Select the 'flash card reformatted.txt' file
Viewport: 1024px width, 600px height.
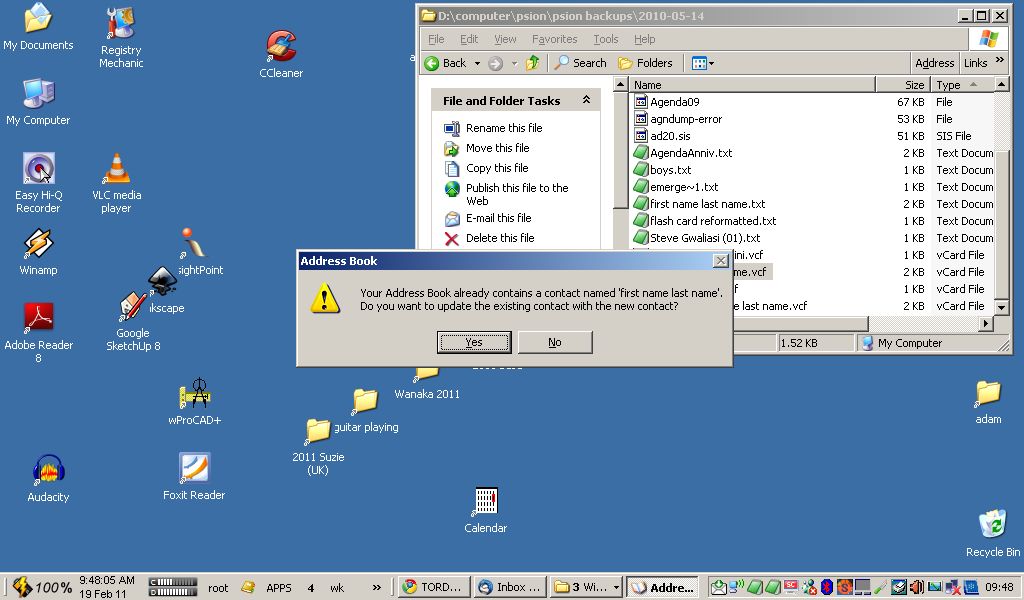click(712, 221)
